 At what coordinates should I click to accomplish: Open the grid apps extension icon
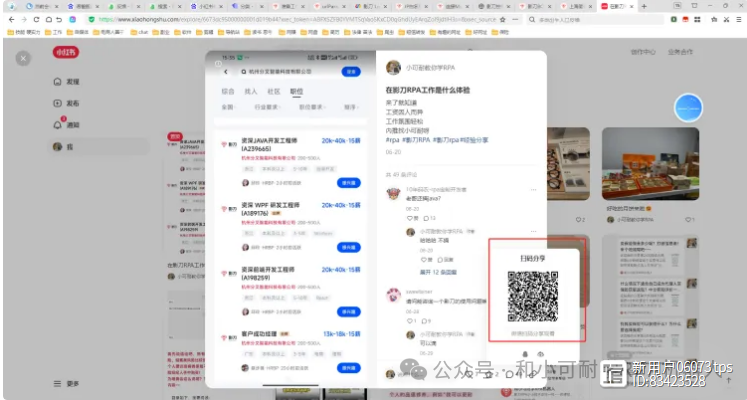tap(697, 20)
